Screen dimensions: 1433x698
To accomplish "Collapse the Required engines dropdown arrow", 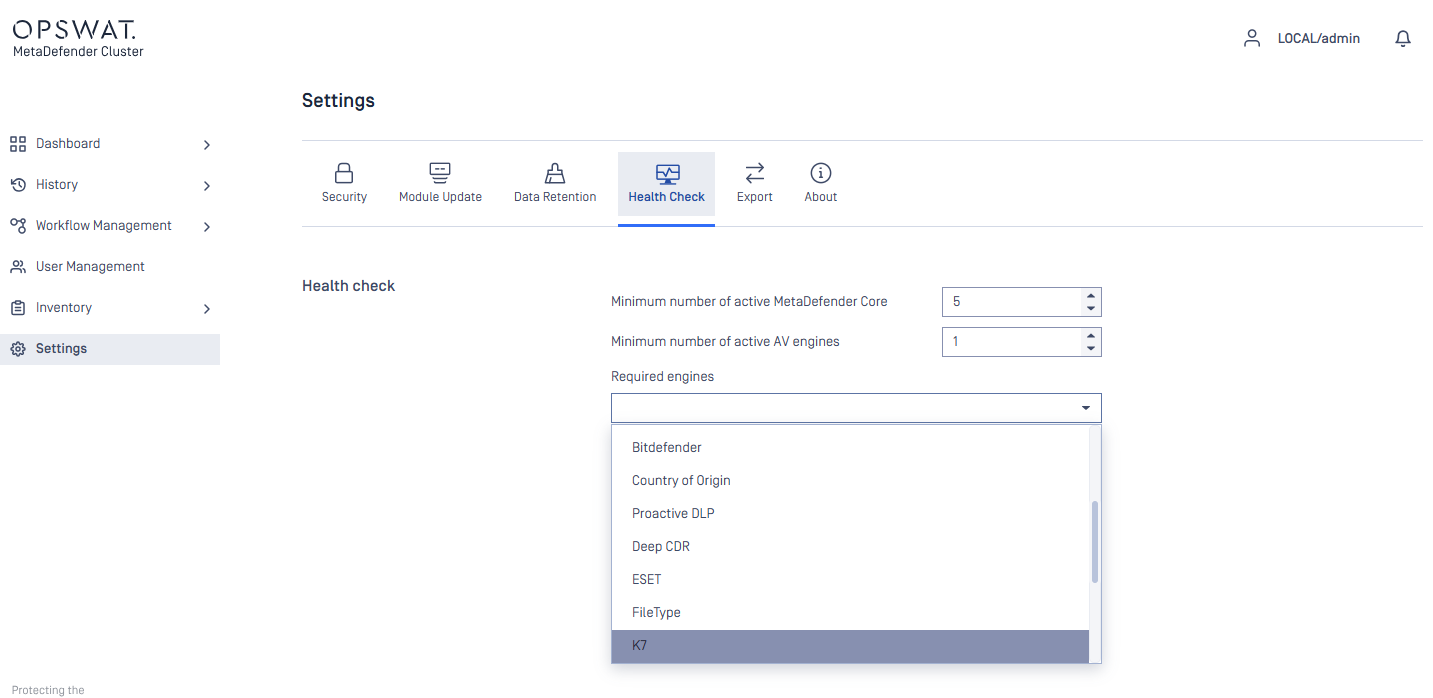I will (x=1086, y=408).
